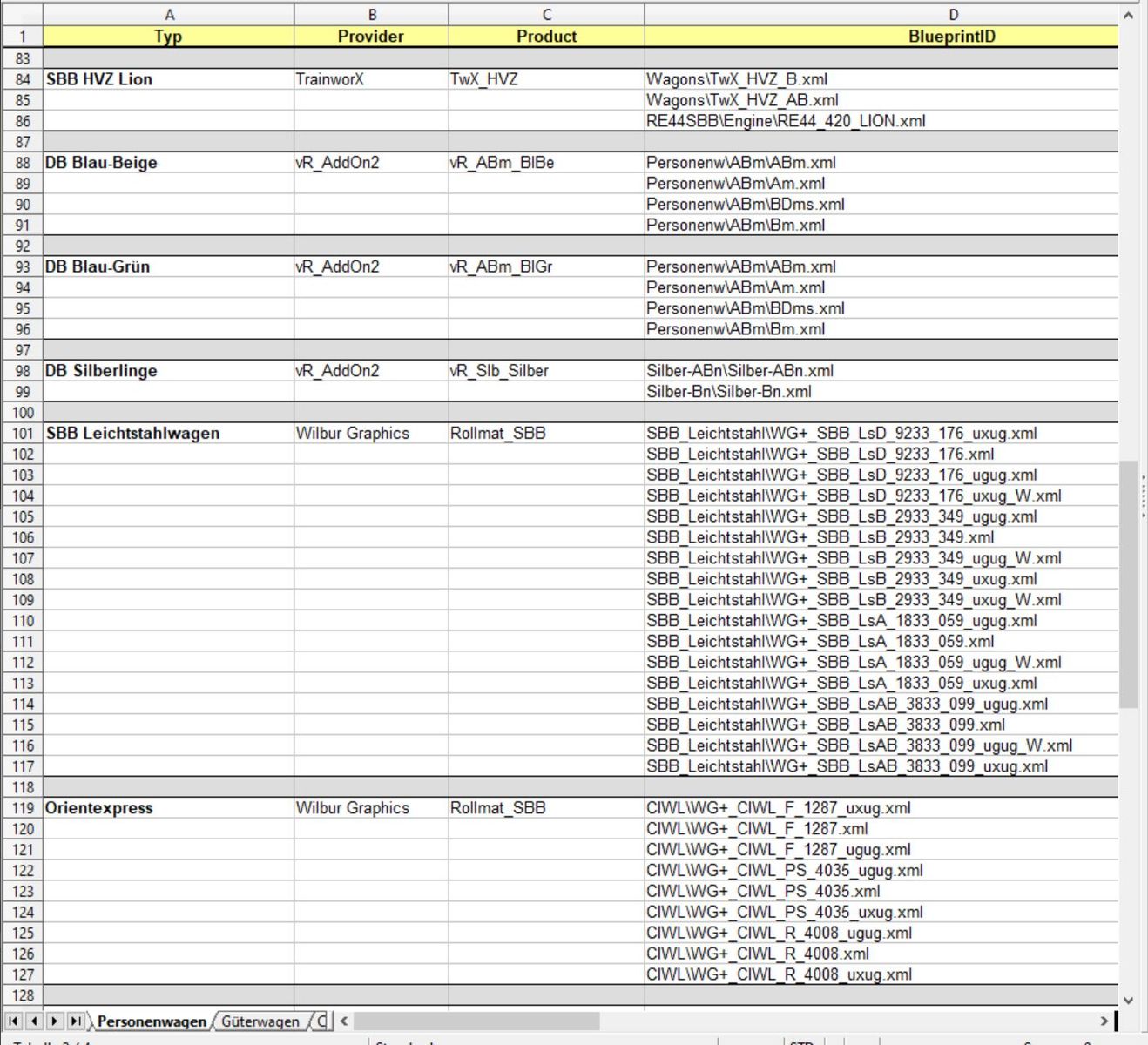Click Wilbur Graphics in the Orientexpress row
This screenshot has width=1148, height=1045.
[372, 808]
